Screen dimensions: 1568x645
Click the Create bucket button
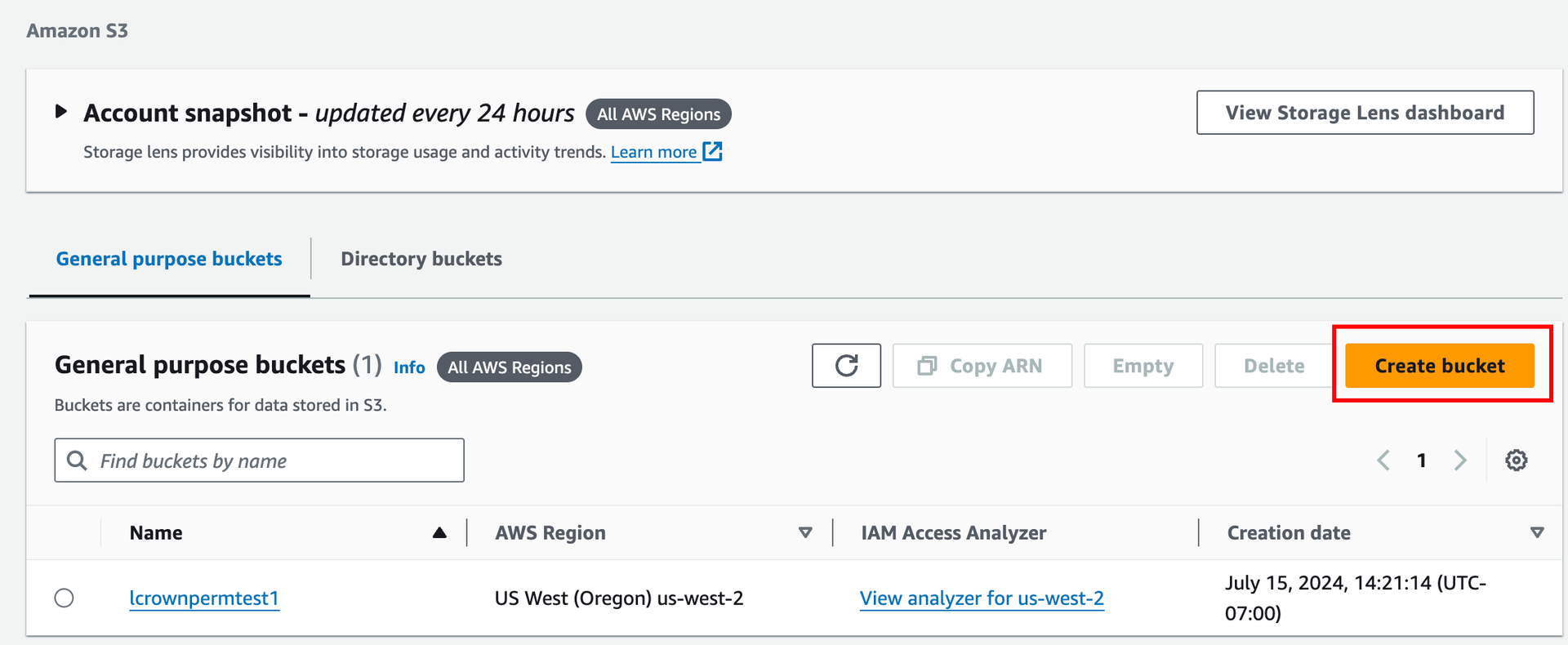[1440, 366]
